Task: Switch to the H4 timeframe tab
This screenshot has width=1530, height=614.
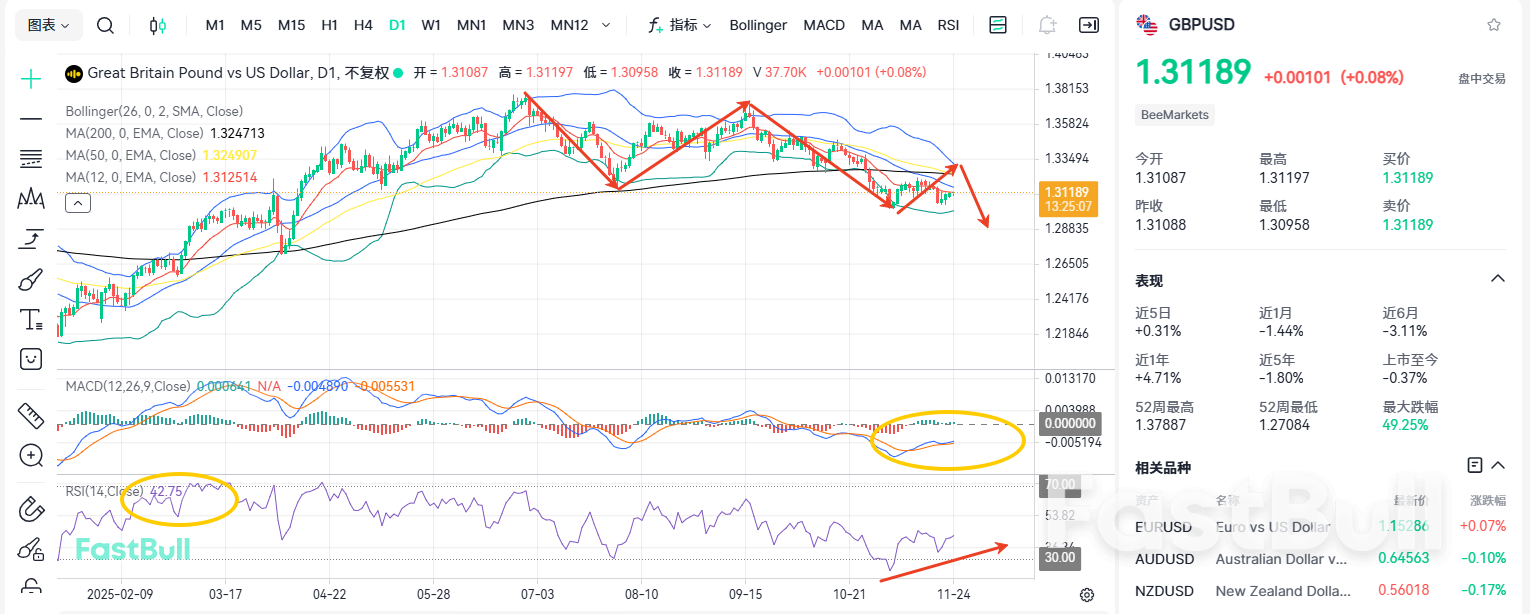Action: tap(363, 25)
